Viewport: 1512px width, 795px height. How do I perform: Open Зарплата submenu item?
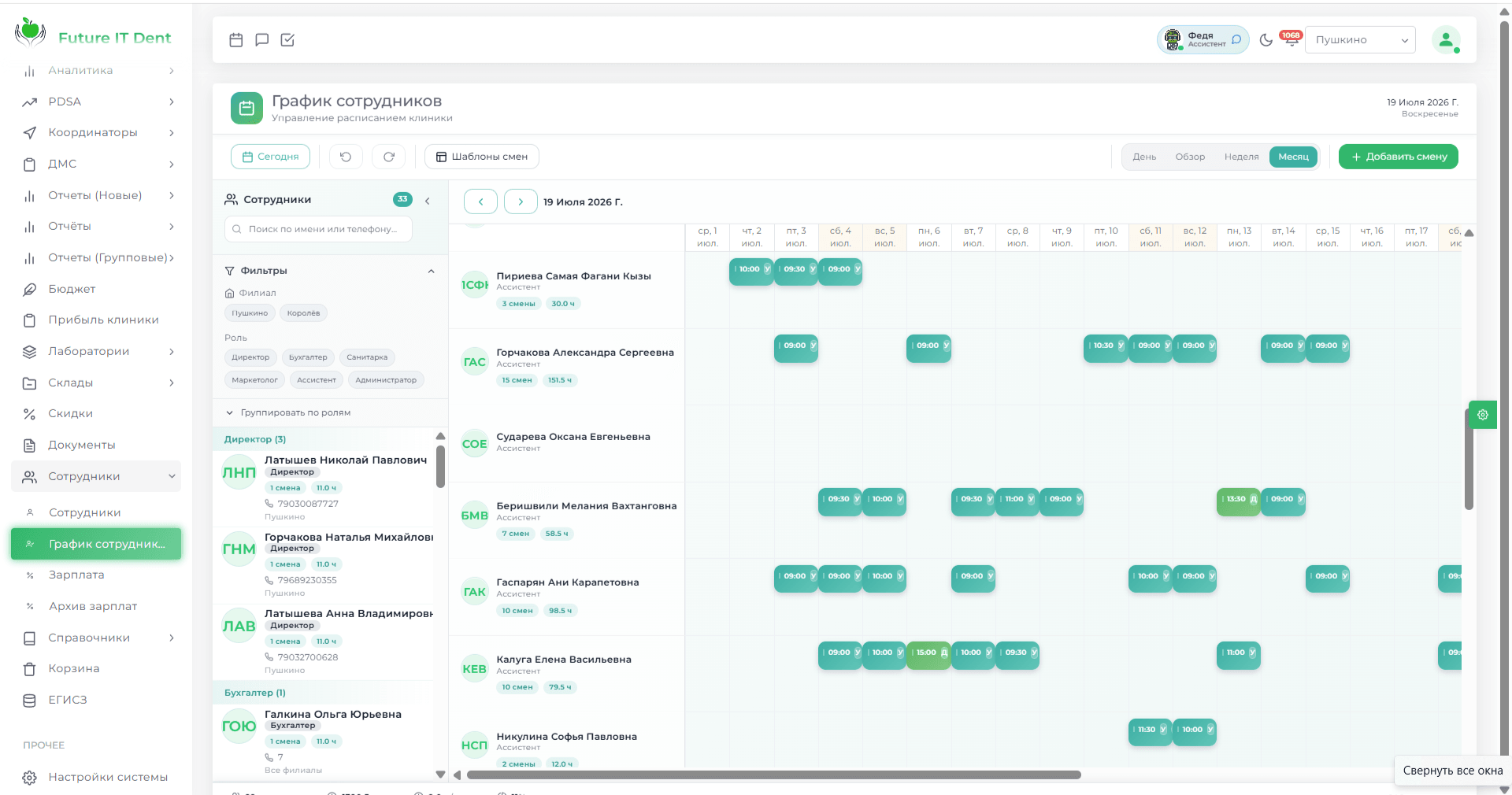96,575
